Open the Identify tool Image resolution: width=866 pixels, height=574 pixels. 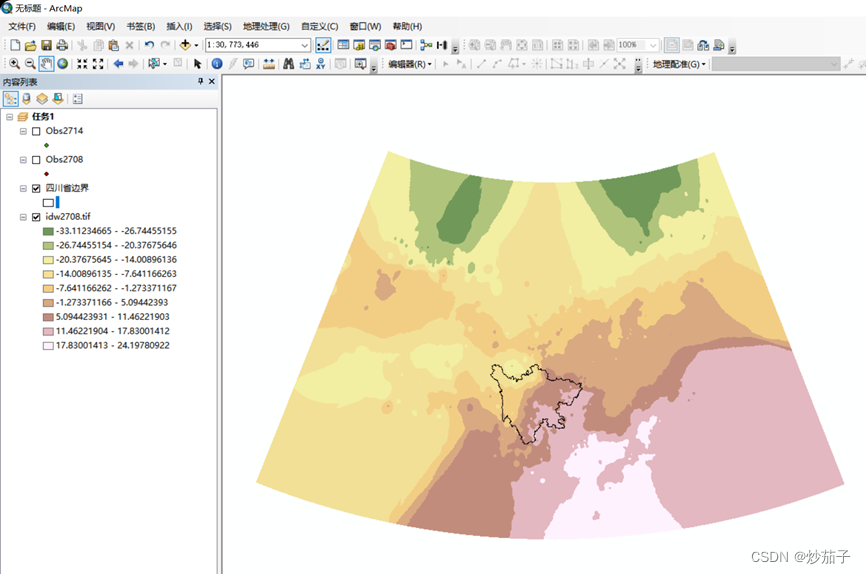click(x=216, y=64)
